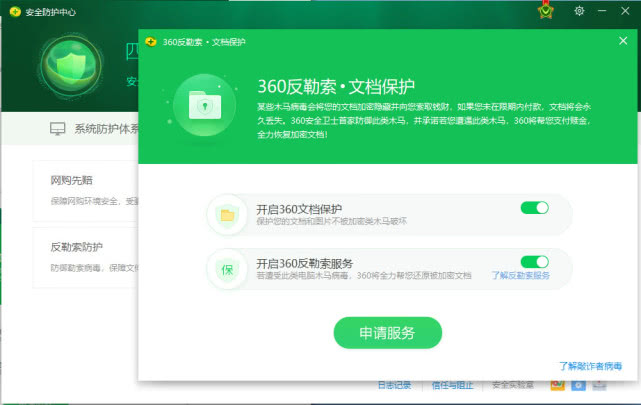Open 日志记录 link in main window
The image size is (641, 405).
[x=394, y=385]
